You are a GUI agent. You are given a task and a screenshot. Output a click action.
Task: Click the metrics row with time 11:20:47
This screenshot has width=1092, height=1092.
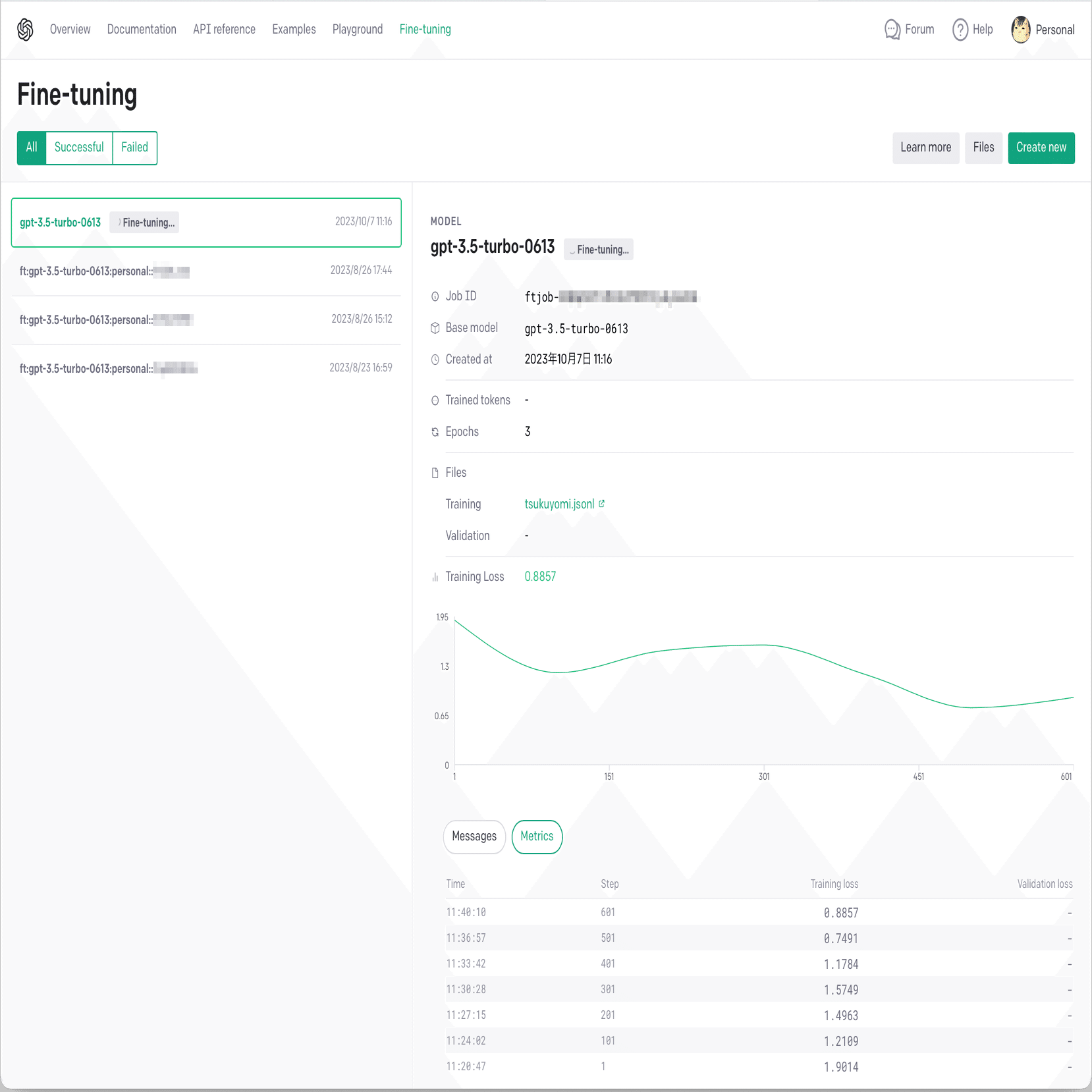759,1067
